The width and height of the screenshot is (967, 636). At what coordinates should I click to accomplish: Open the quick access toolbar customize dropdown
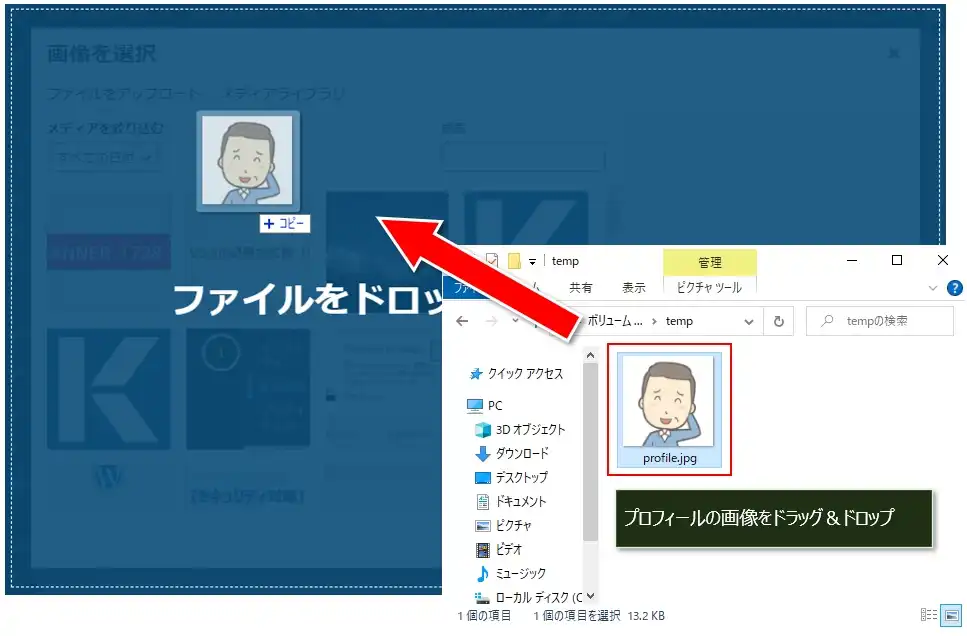[533, 262]
